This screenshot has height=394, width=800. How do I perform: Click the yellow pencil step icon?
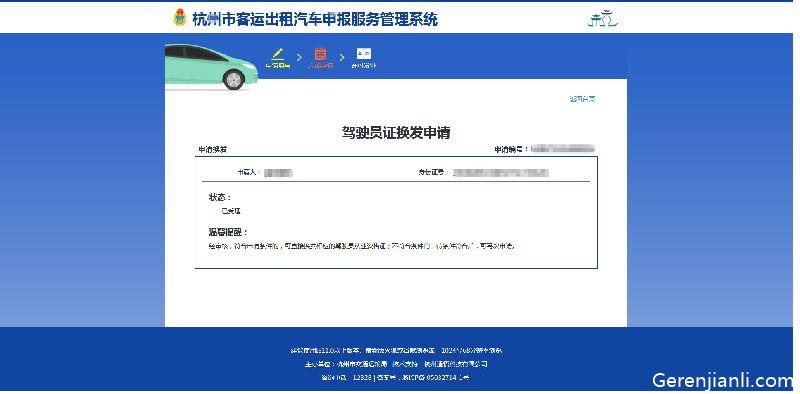278,54
